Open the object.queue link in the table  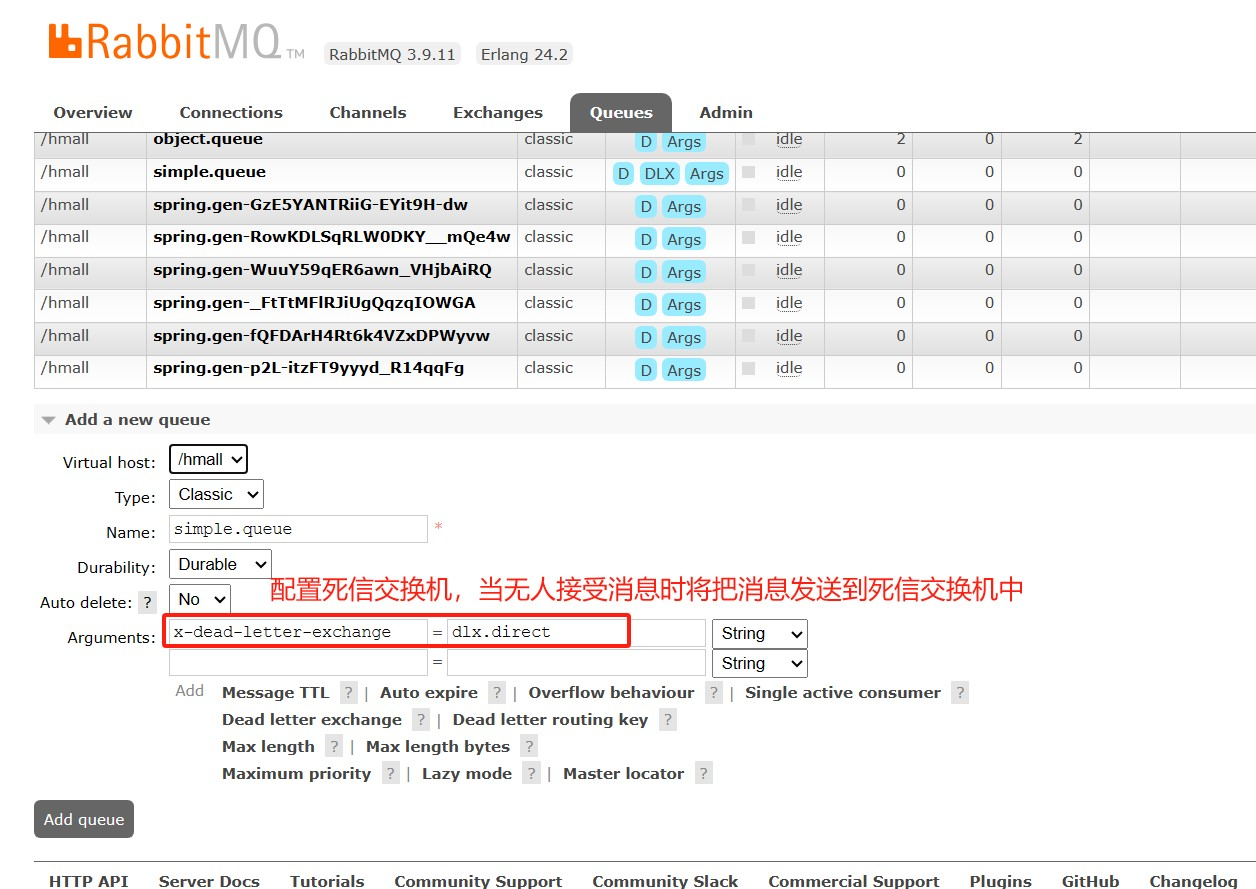[x=208, y=139]
